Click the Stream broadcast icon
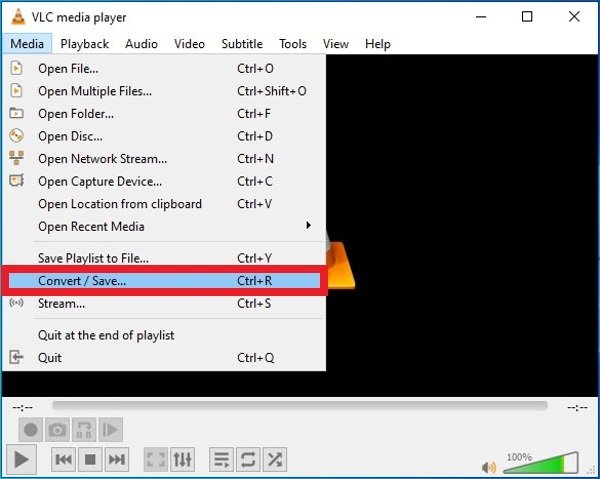The width and height of the screenshot is (600, 479). click(16, 303)
